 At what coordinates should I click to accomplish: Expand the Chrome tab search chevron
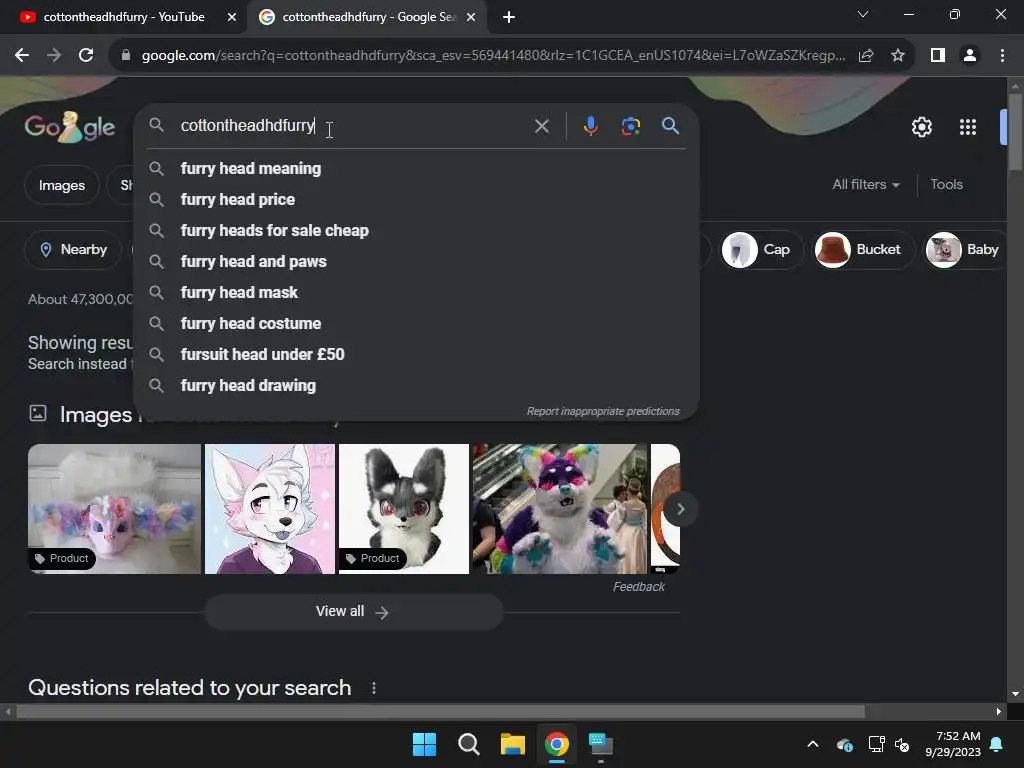point(863,14)
